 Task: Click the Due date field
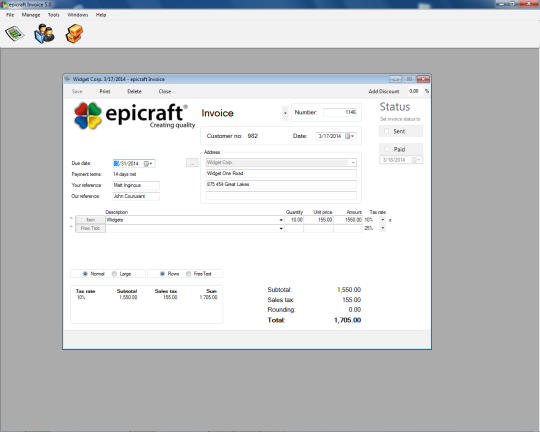(134, 164)
